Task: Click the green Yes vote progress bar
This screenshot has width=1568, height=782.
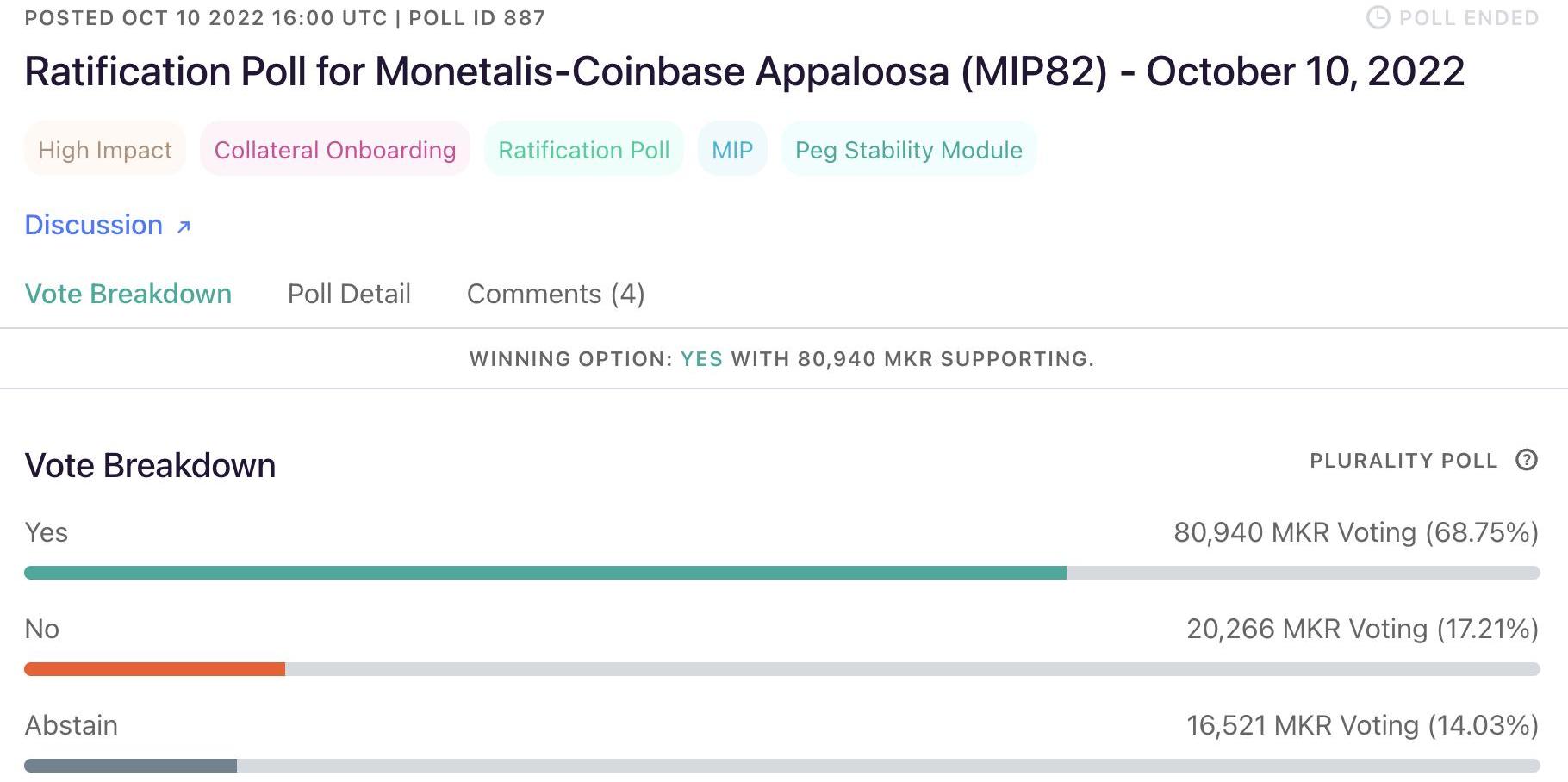Action: [x=544, y=573]
